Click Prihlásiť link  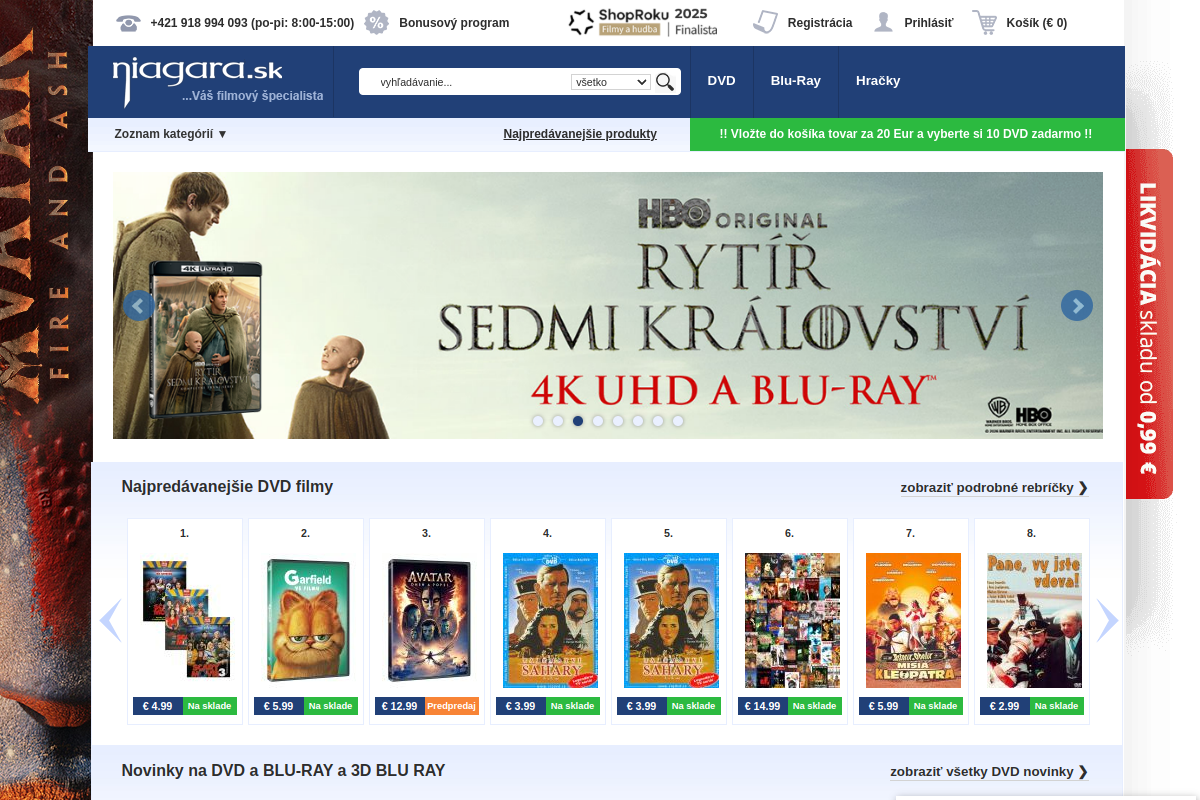(929, 23)
